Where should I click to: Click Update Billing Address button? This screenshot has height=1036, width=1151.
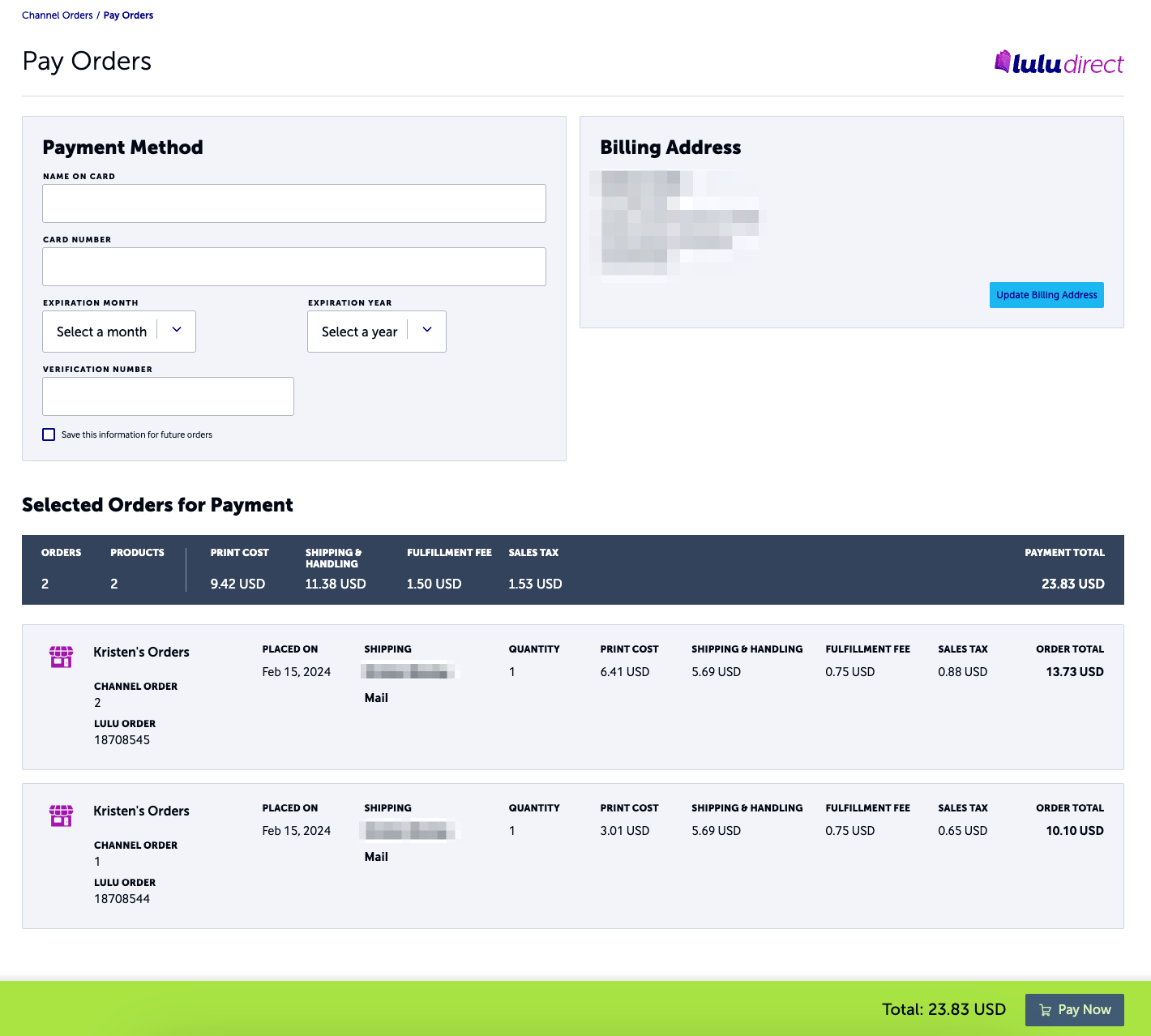click(1046, 295)
